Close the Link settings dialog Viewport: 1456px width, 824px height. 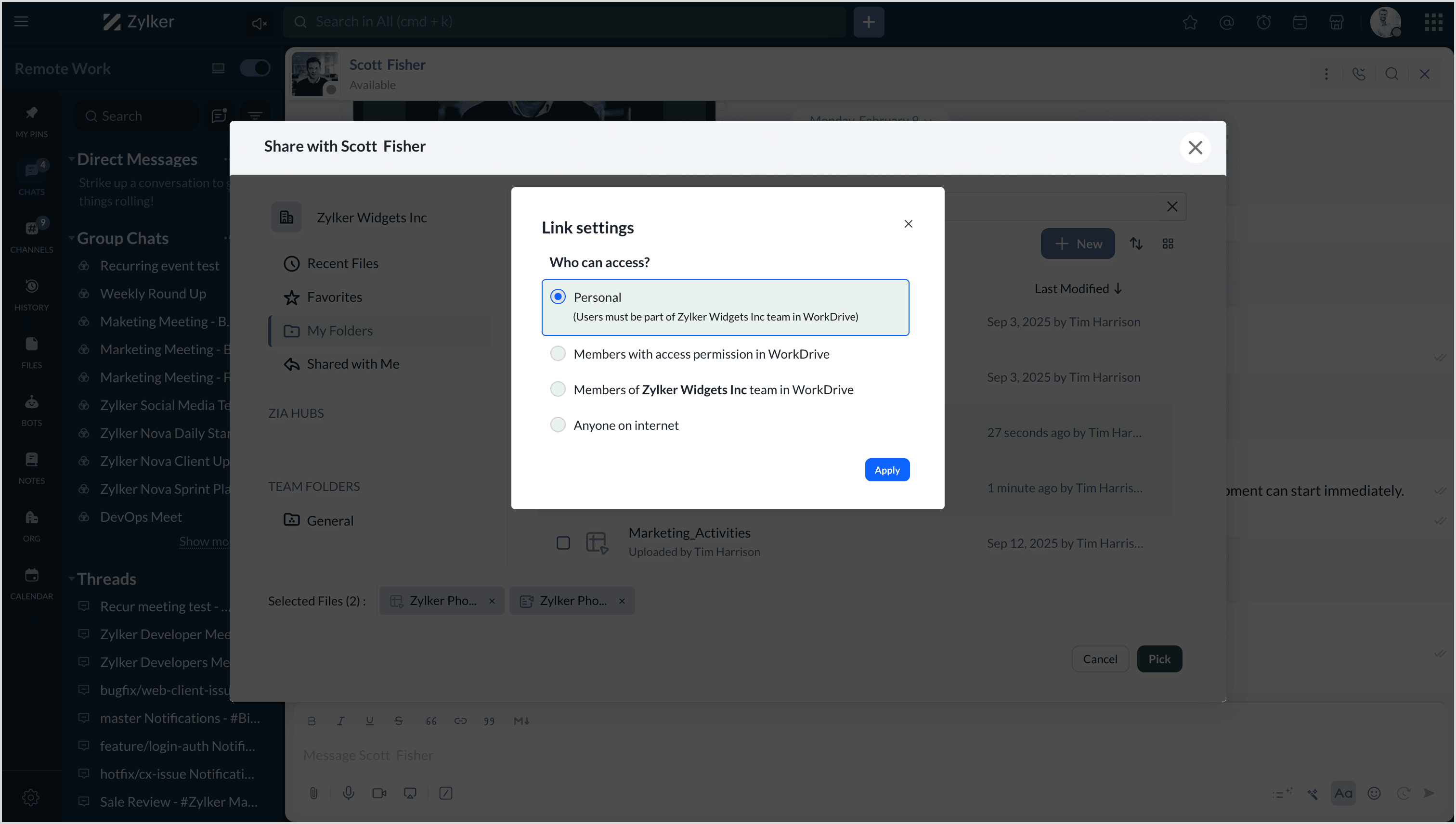pos(908,224)
